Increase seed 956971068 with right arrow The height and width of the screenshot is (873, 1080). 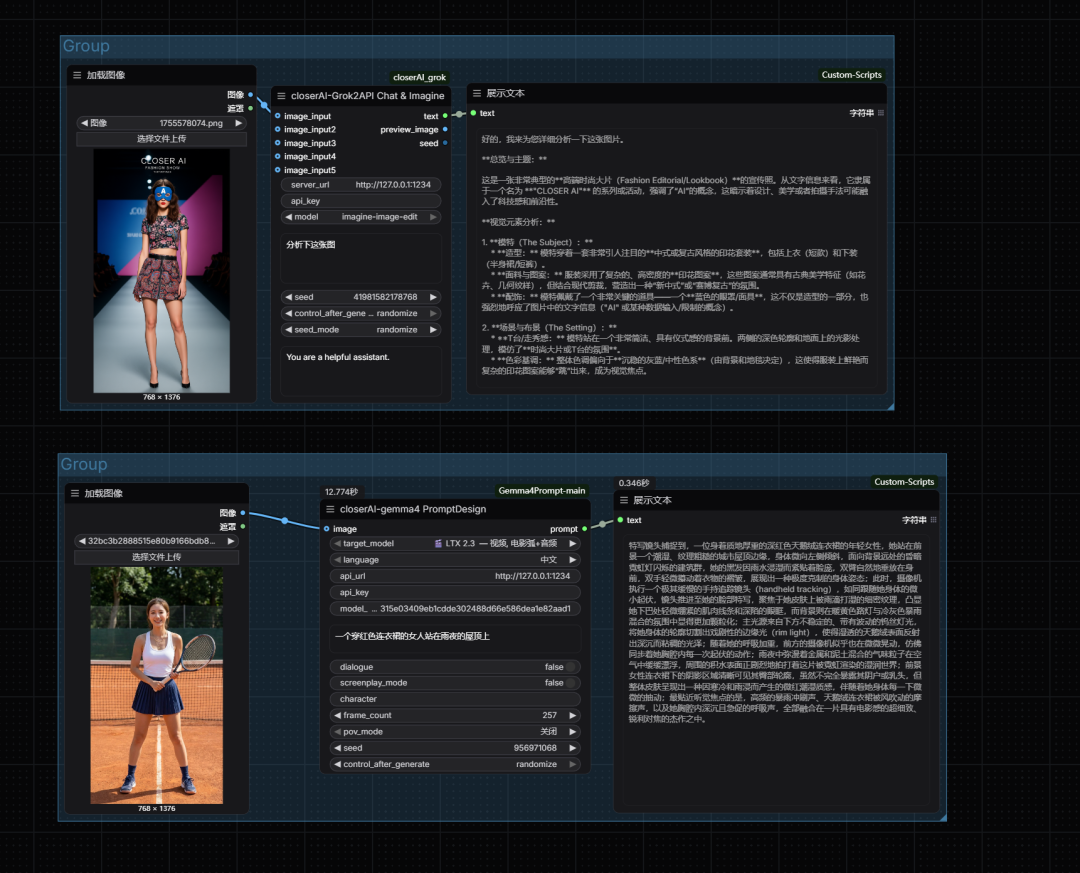(x=572, y=748)
